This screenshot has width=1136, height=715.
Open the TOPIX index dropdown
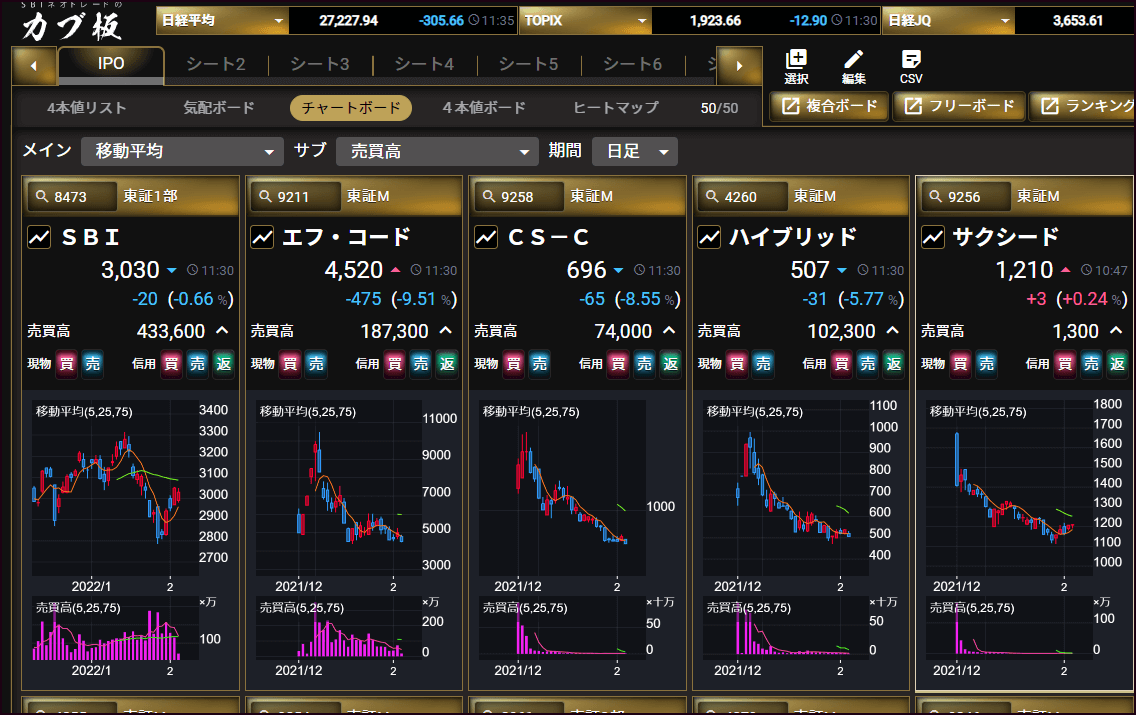pos(585,20)
